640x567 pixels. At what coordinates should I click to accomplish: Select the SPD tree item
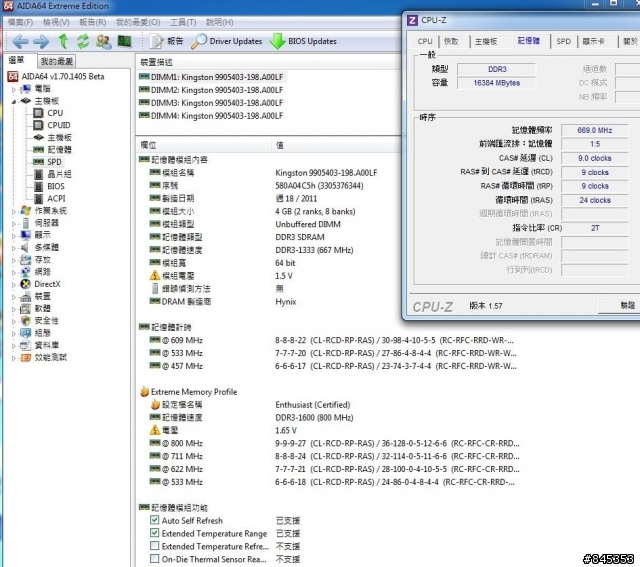[x=48, y=162]
